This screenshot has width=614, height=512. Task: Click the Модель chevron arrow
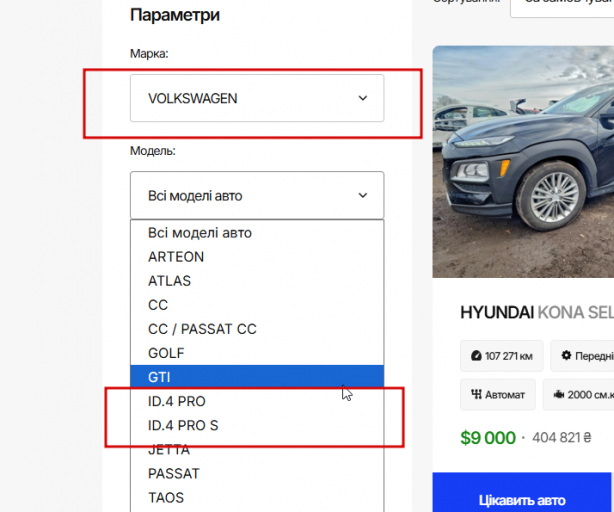(363, 195)
